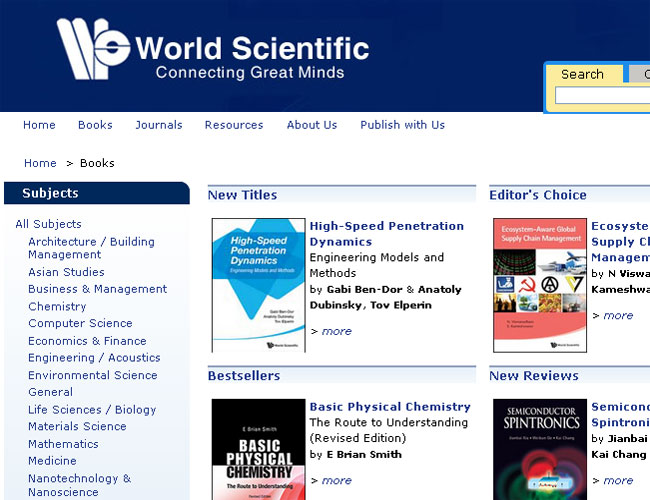Click Semiconductor Spintronics book cover
The height and width of the screenshot is (500, 650).
pos(540,449)
